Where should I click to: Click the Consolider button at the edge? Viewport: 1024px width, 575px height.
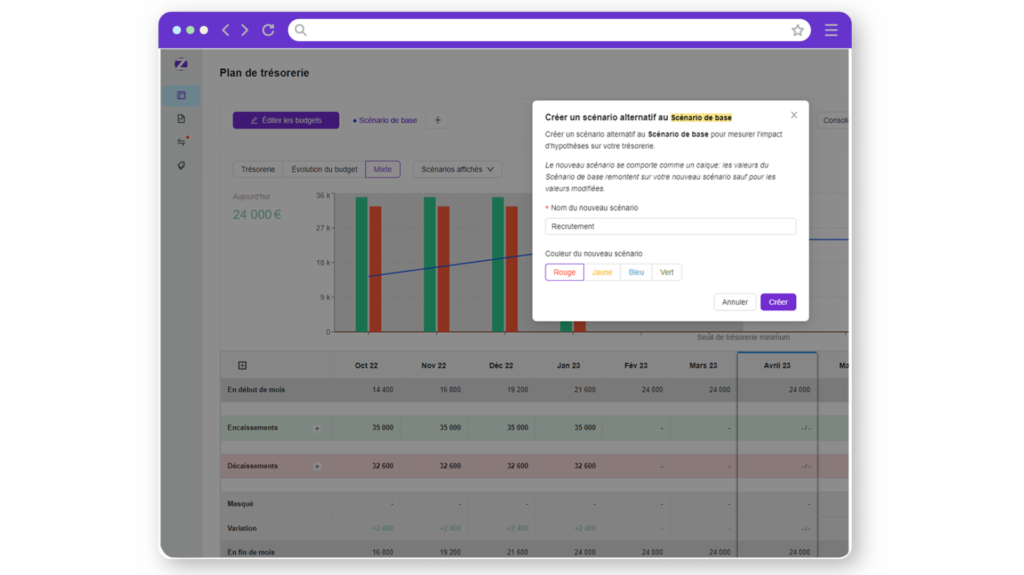click(833, 120)
